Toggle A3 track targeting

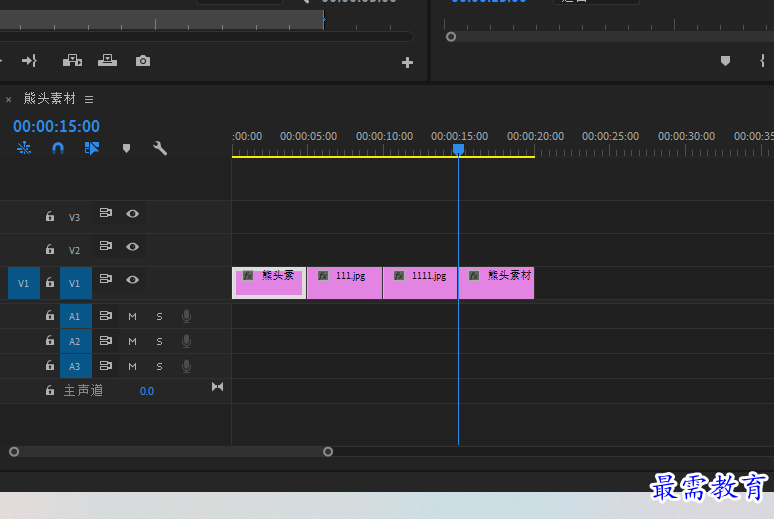(x=76, y=366)
